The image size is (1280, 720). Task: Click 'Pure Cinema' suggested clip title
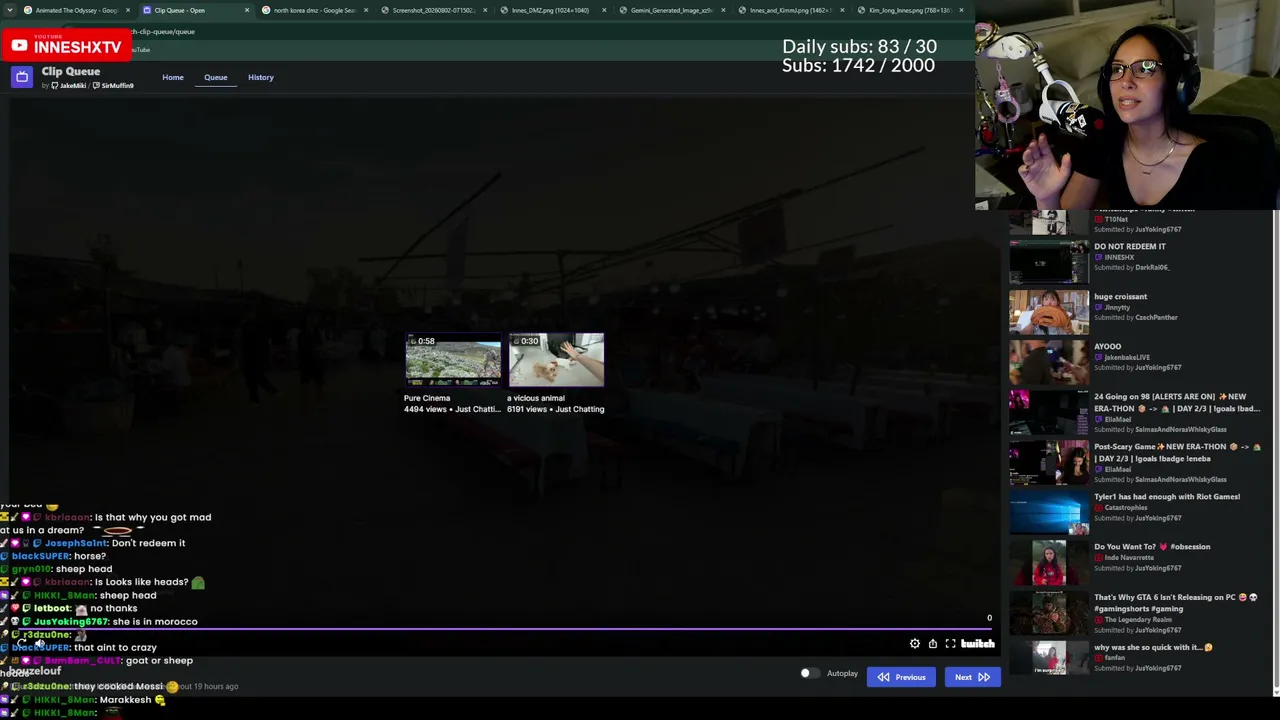pos(427,398)
